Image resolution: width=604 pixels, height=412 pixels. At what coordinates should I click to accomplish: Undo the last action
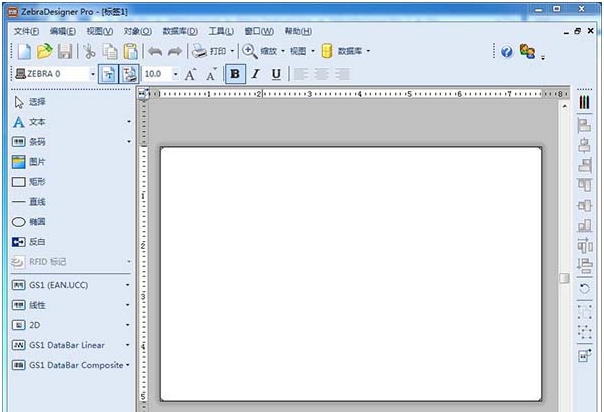(x=155, y=51)
